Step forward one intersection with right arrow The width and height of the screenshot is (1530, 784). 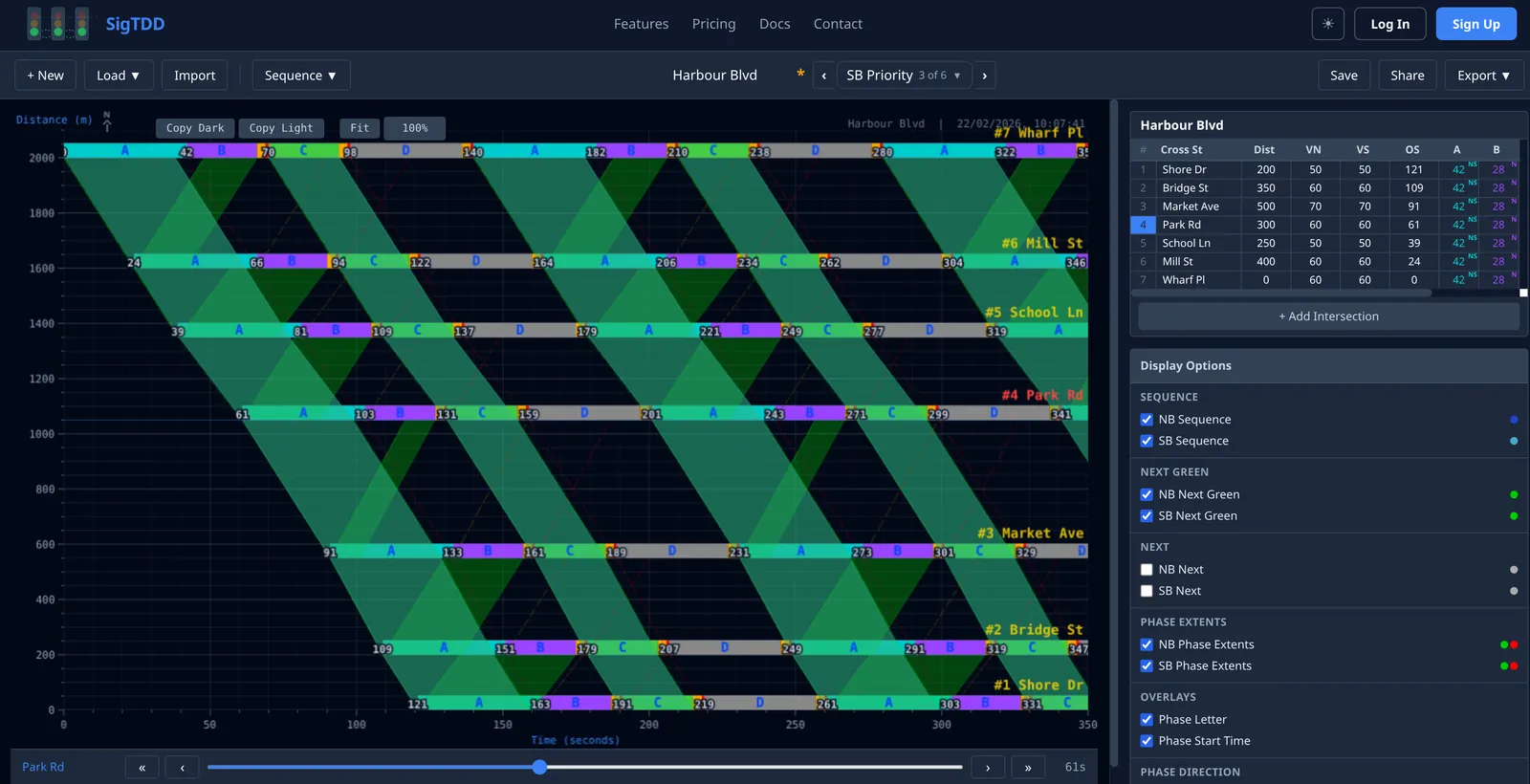tap(988, 767)
